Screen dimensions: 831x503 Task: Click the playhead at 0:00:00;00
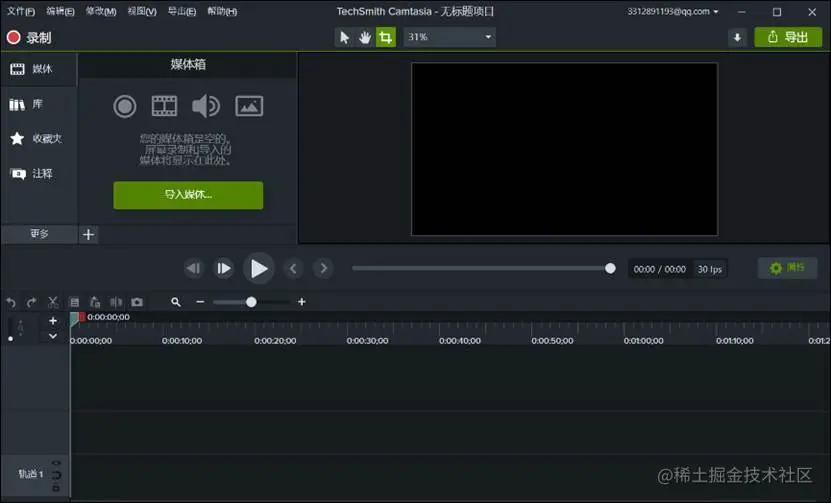coord(75,318)
